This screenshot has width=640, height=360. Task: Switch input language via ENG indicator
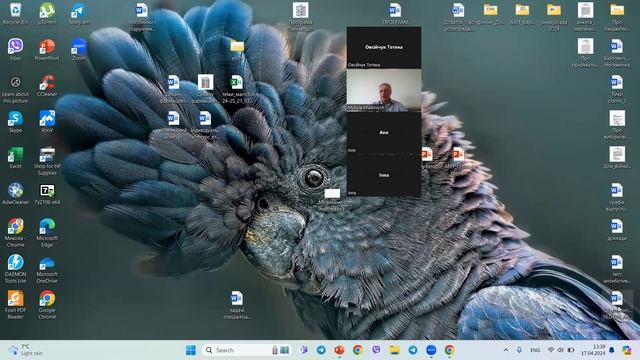tap(535, 350)
